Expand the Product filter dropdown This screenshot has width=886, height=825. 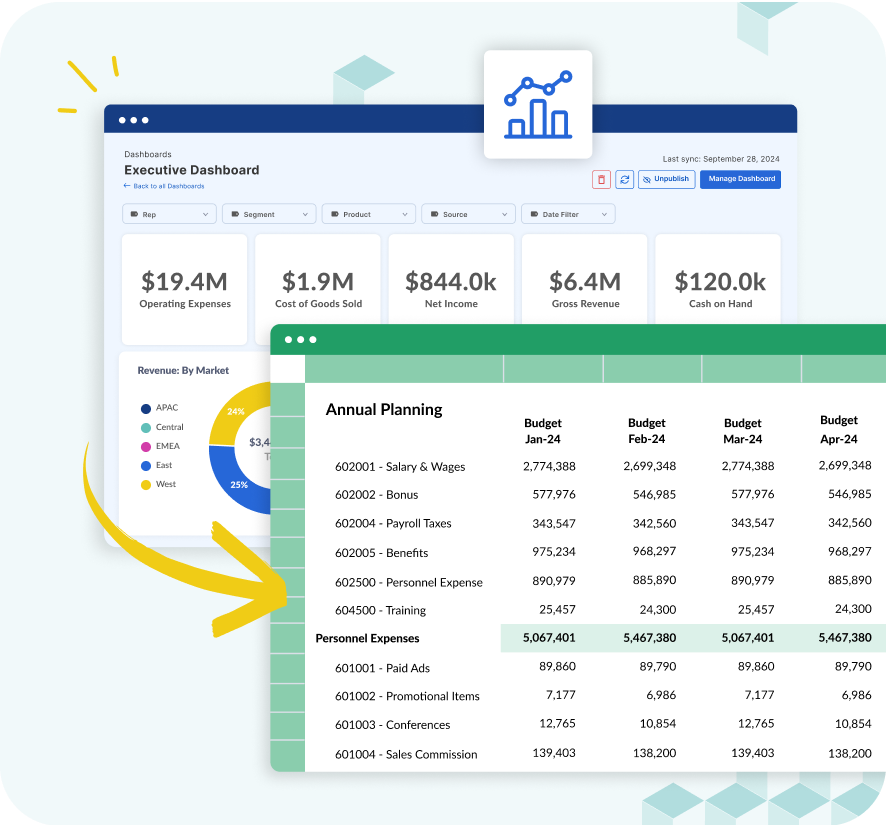[x=368, y=214]
